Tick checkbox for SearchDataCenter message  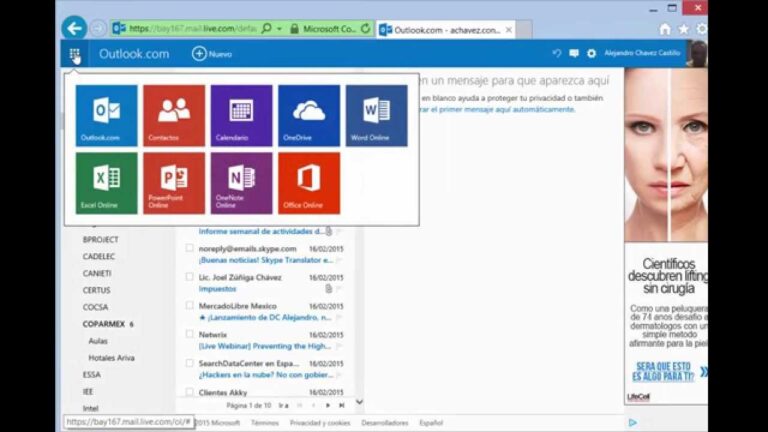189,363
